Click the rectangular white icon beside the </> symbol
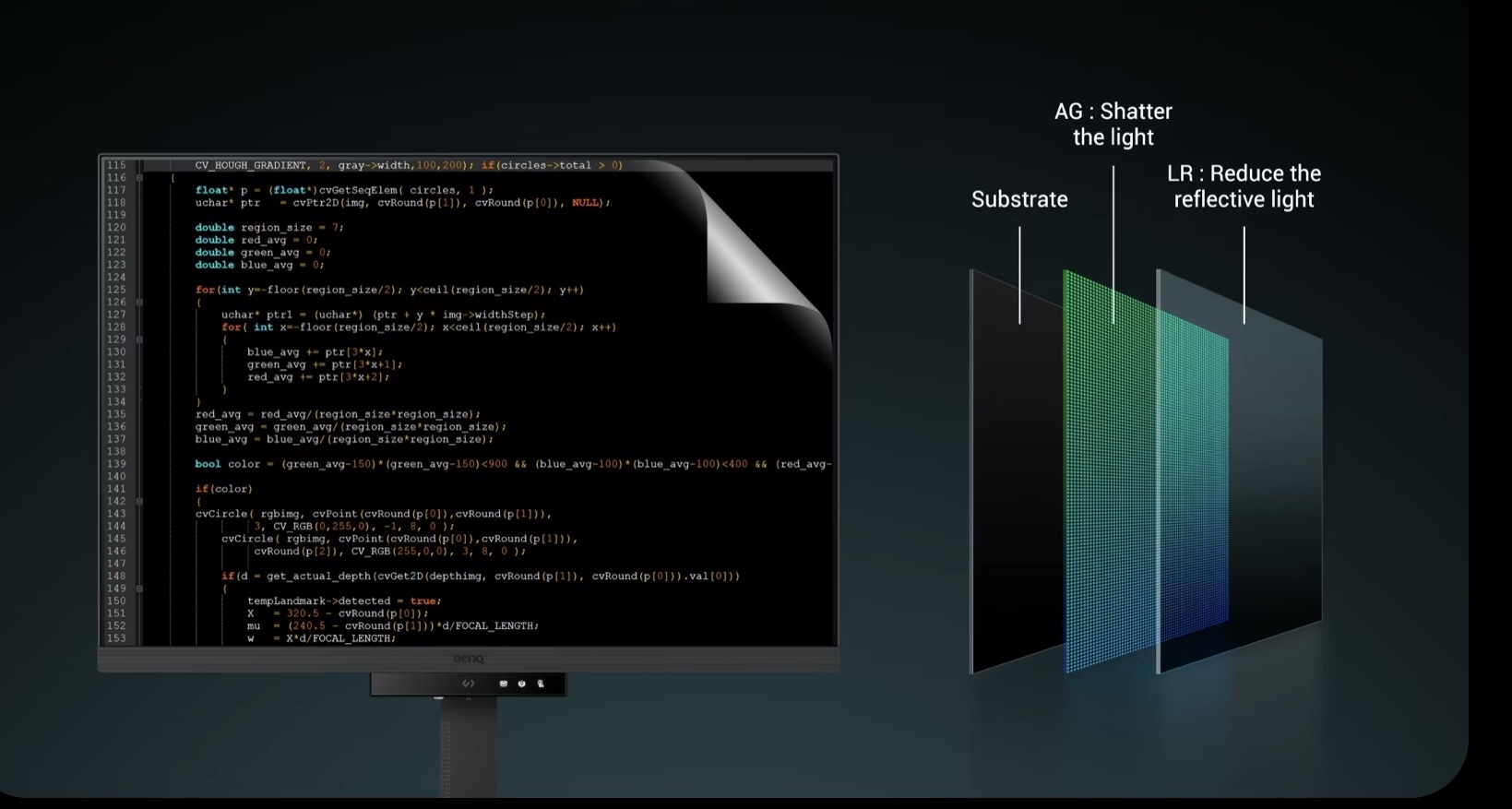 (x=503, y=684)
